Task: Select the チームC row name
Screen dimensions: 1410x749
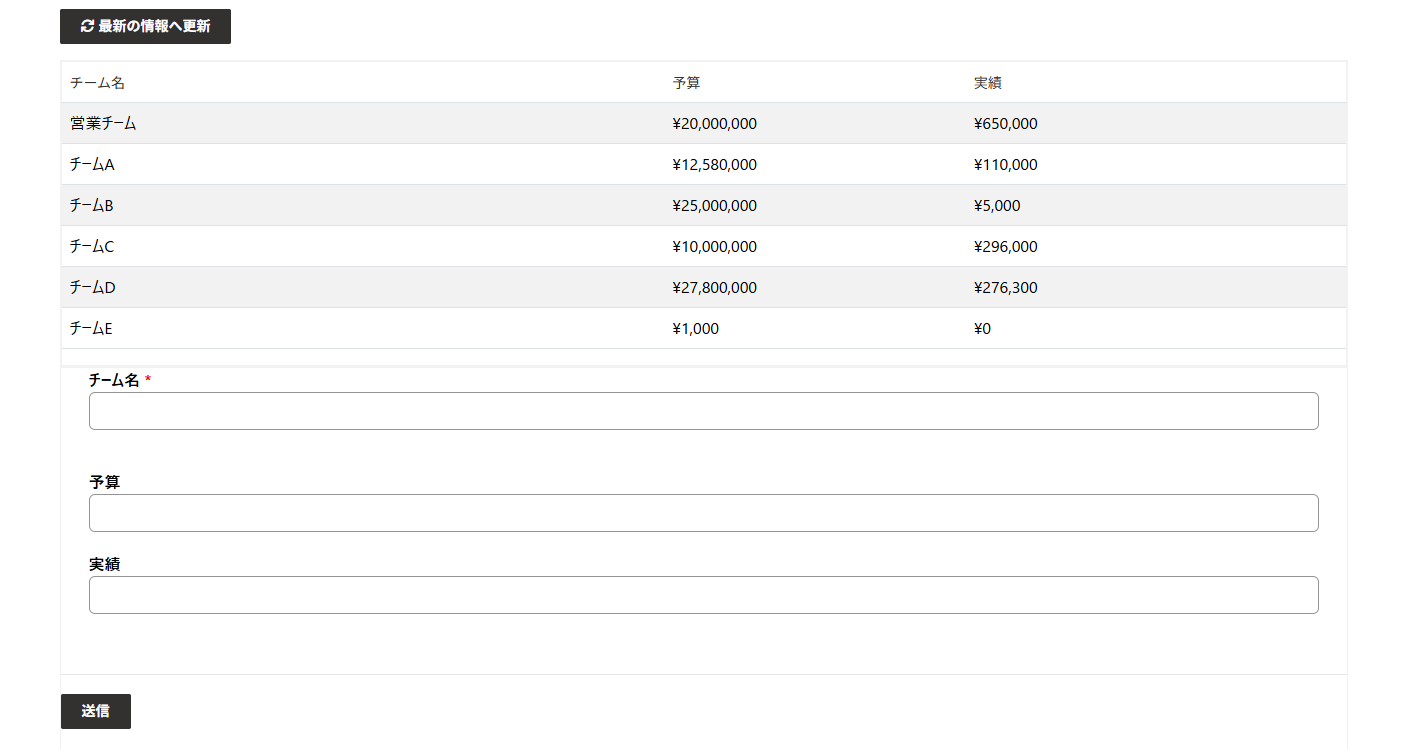Action: click(92, 247)
